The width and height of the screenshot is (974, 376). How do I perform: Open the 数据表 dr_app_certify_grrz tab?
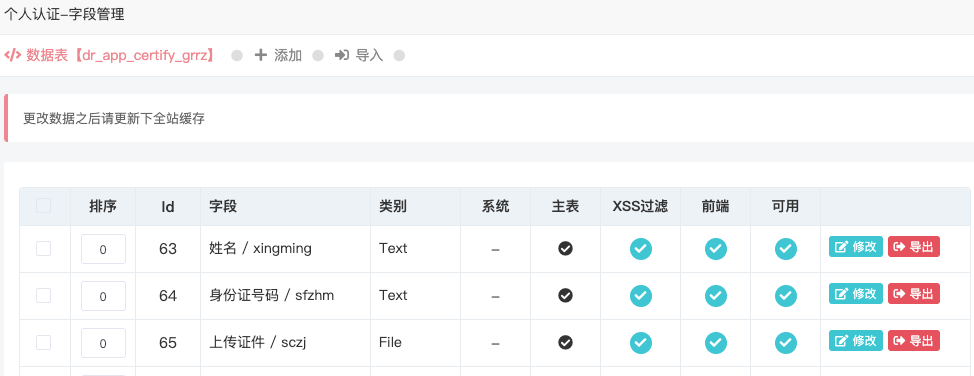[x=110, y=55]
